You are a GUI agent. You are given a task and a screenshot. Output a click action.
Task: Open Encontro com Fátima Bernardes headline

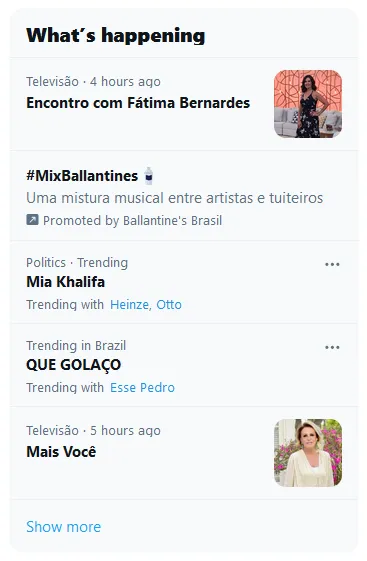(138, 103)
